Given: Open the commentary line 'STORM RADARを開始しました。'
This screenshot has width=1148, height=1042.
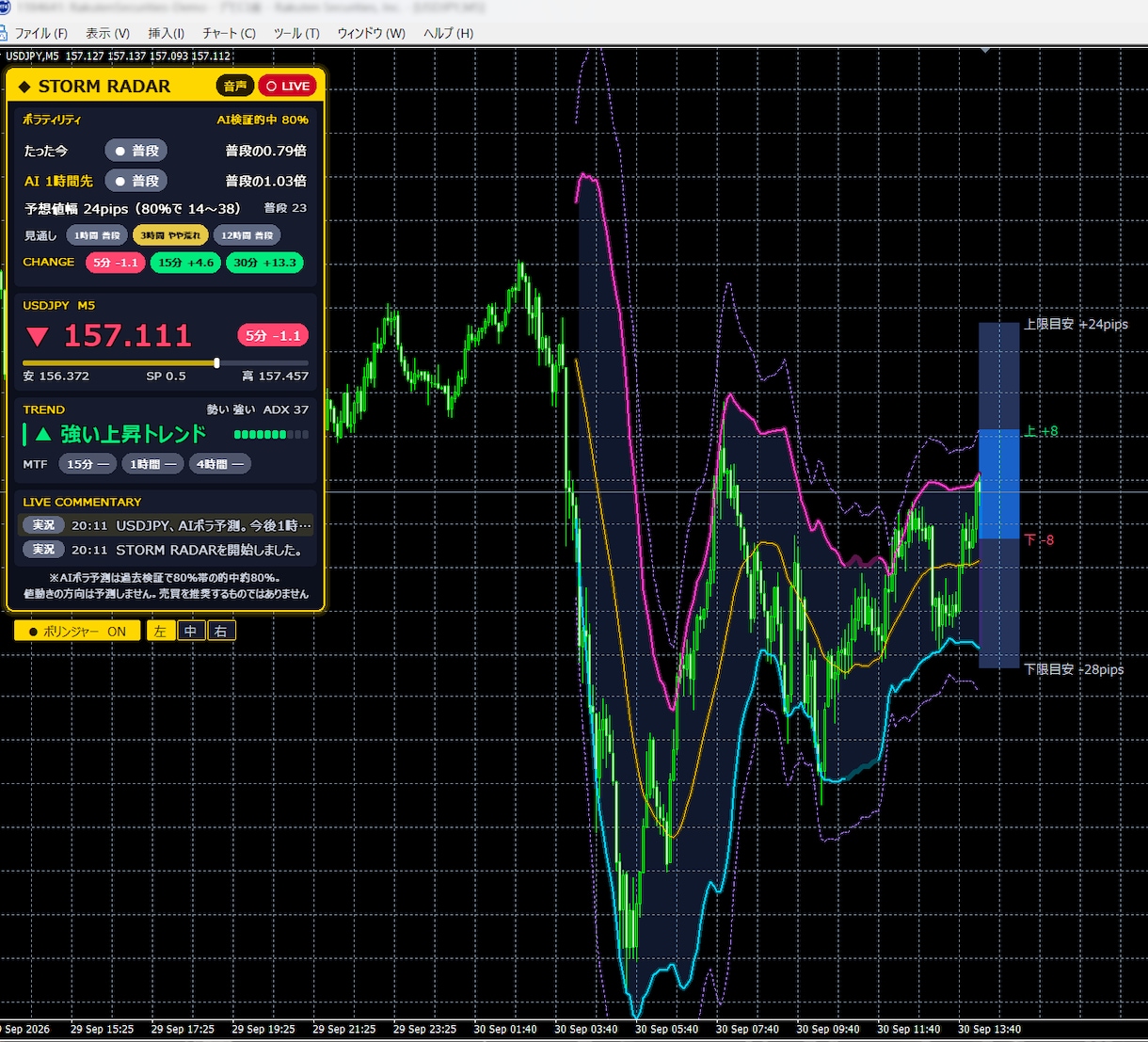Looking at the screenshot, I should click(x=167, y=550).
